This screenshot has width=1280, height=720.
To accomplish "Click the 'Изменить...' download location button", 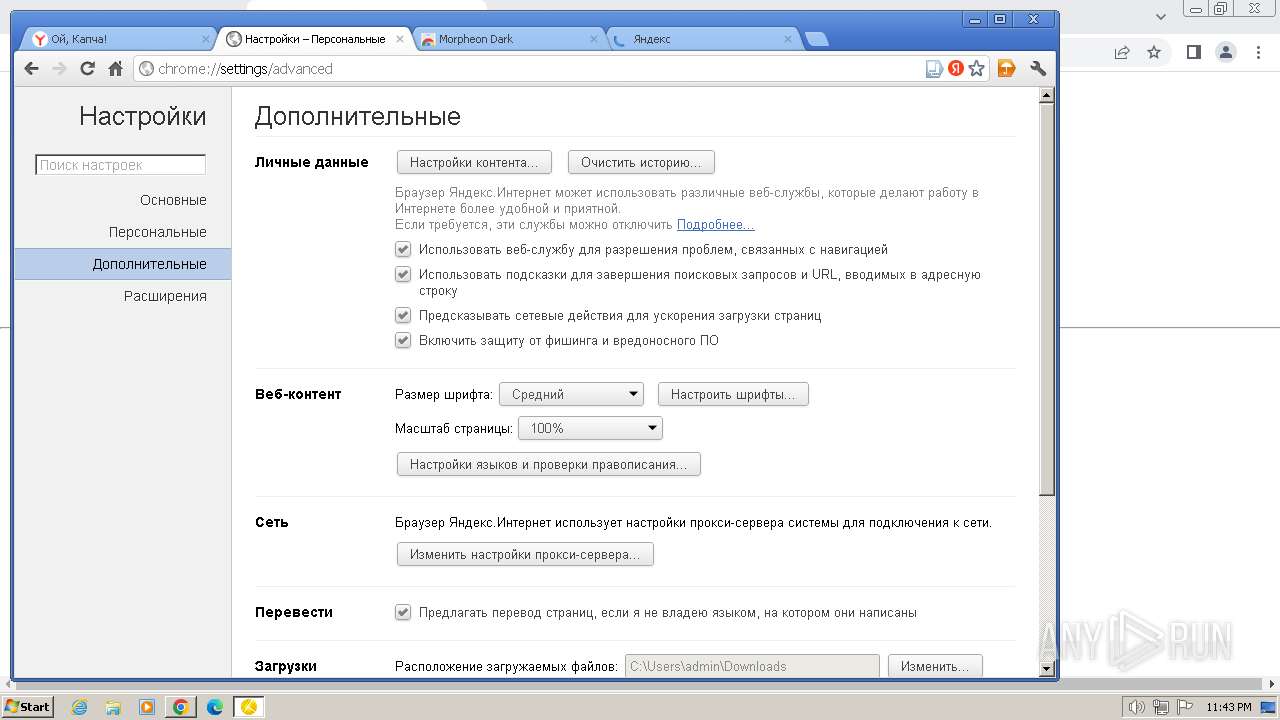I will [x=935, y=666].
